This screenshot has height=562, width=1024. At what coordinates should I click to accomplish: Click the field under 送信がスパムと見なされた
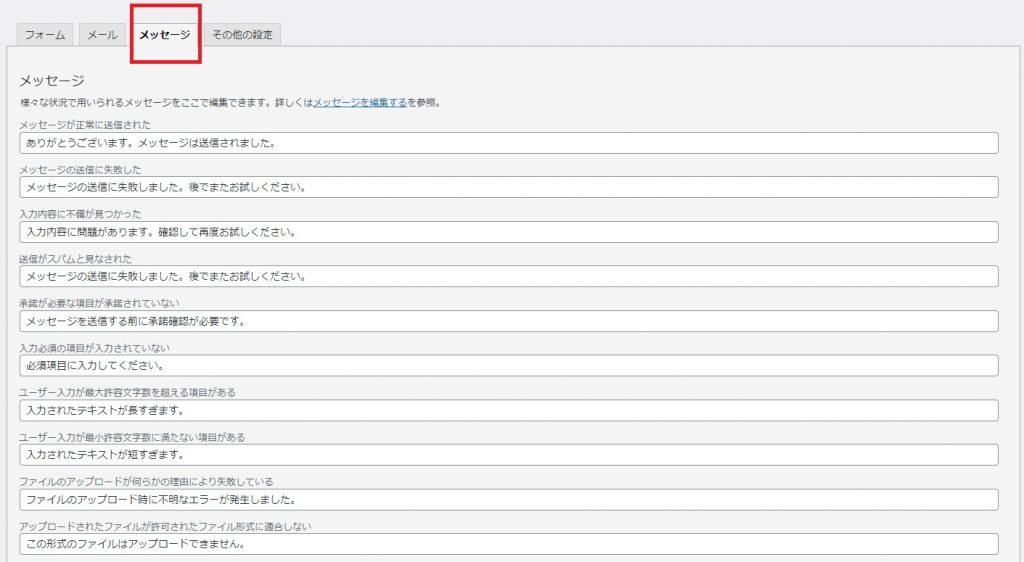[509, 276]
